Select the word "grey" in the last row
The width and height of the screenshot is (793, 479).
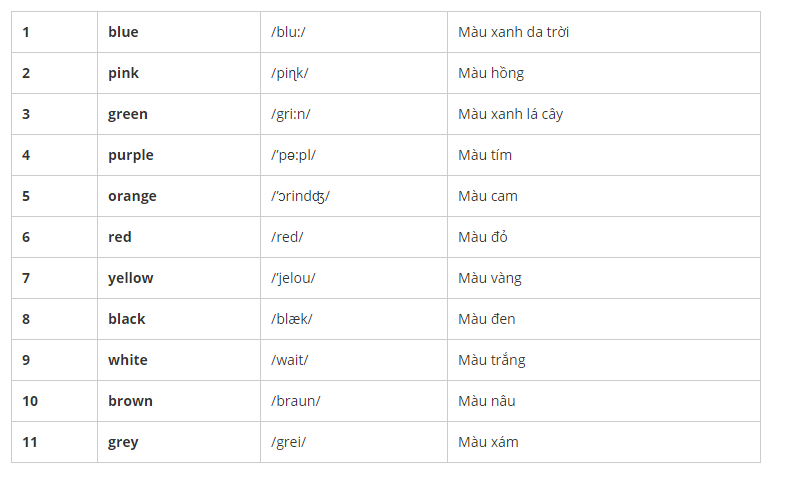click(x=123, y=442)
